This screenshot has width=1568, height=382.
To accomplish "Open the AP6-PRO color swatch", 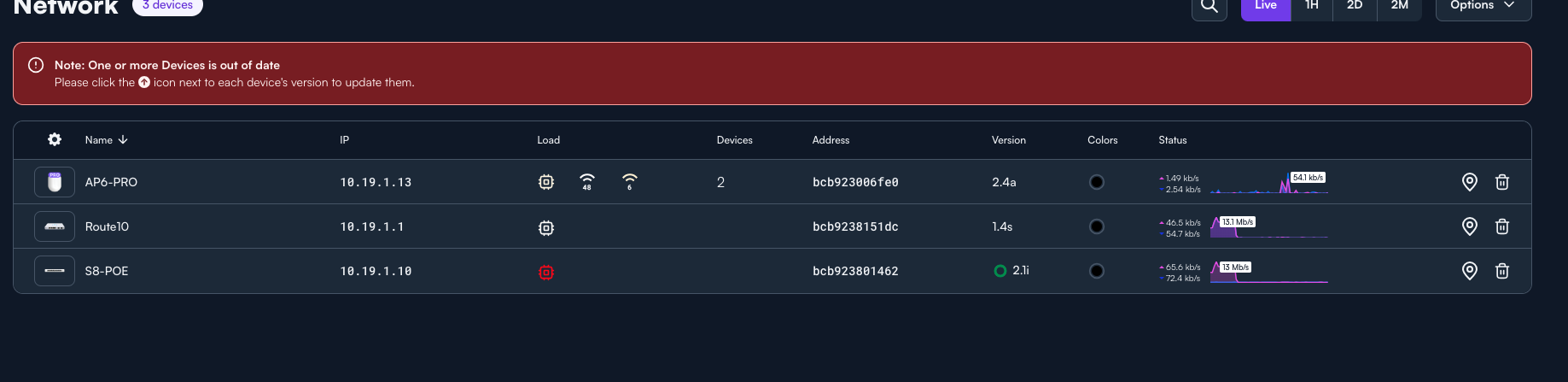I will [1097, 182].
